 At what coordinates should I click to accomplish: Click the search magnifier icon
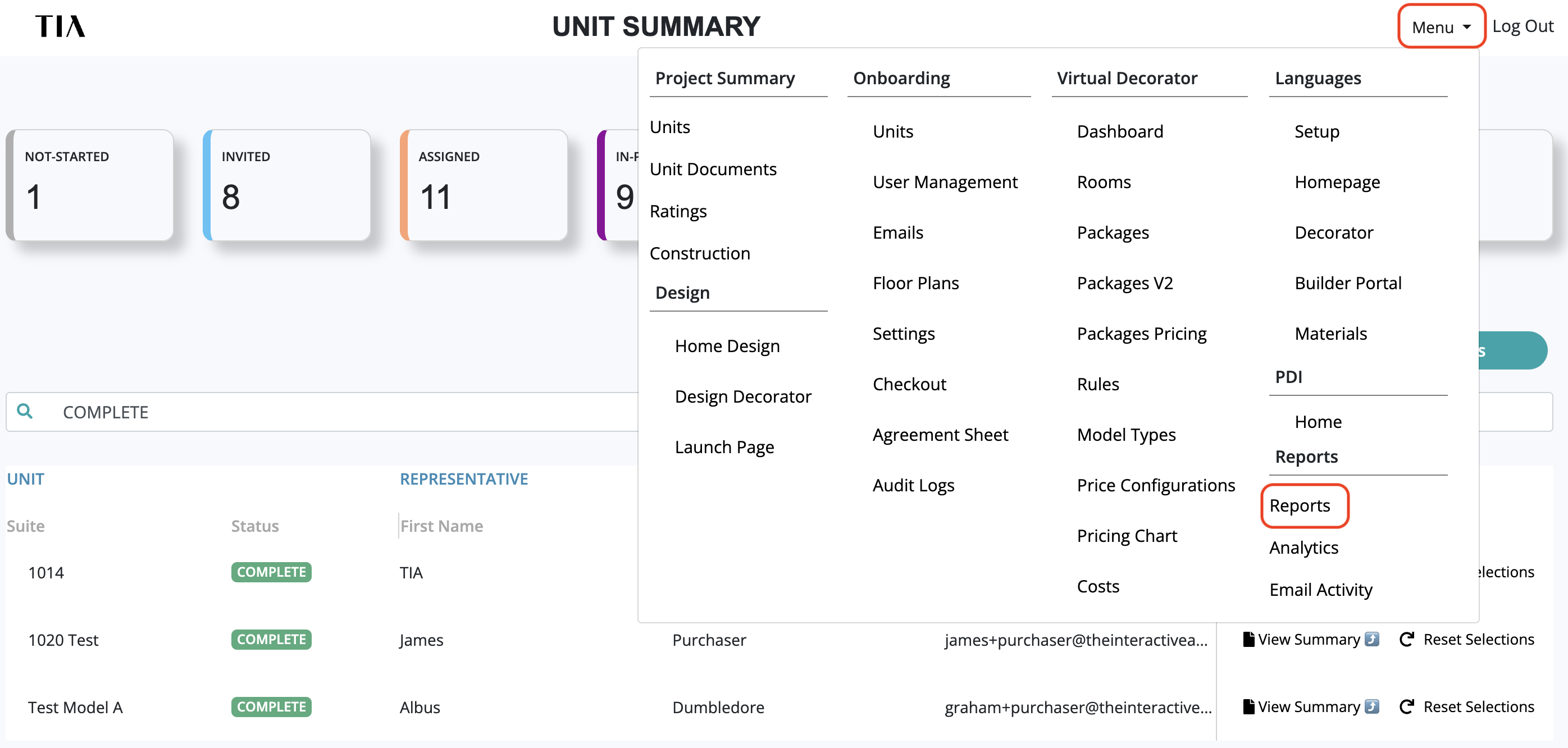(x=25, y=412)
